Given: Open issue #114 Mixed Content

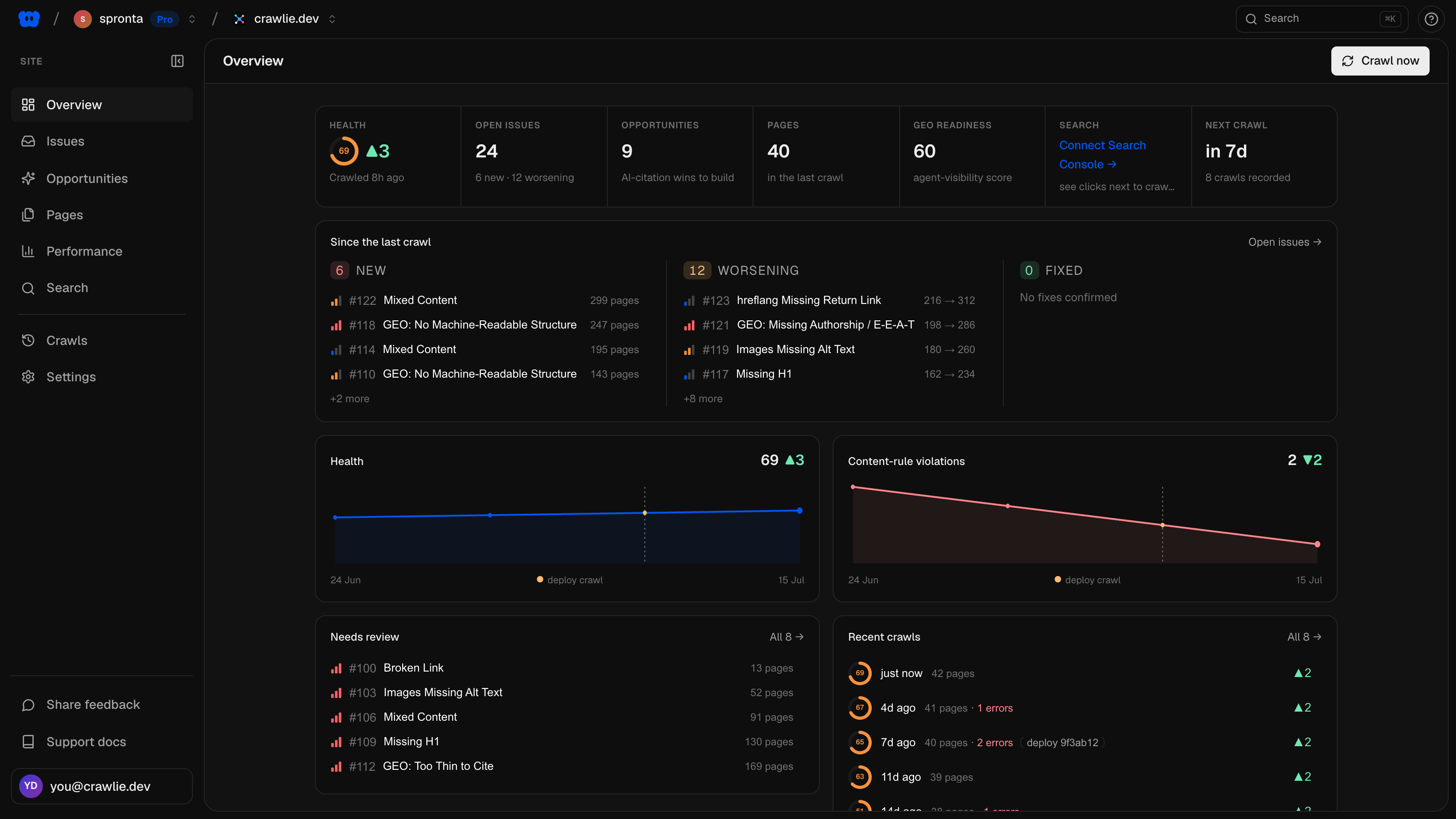Looking at the screenshot, I should (485, 350).
